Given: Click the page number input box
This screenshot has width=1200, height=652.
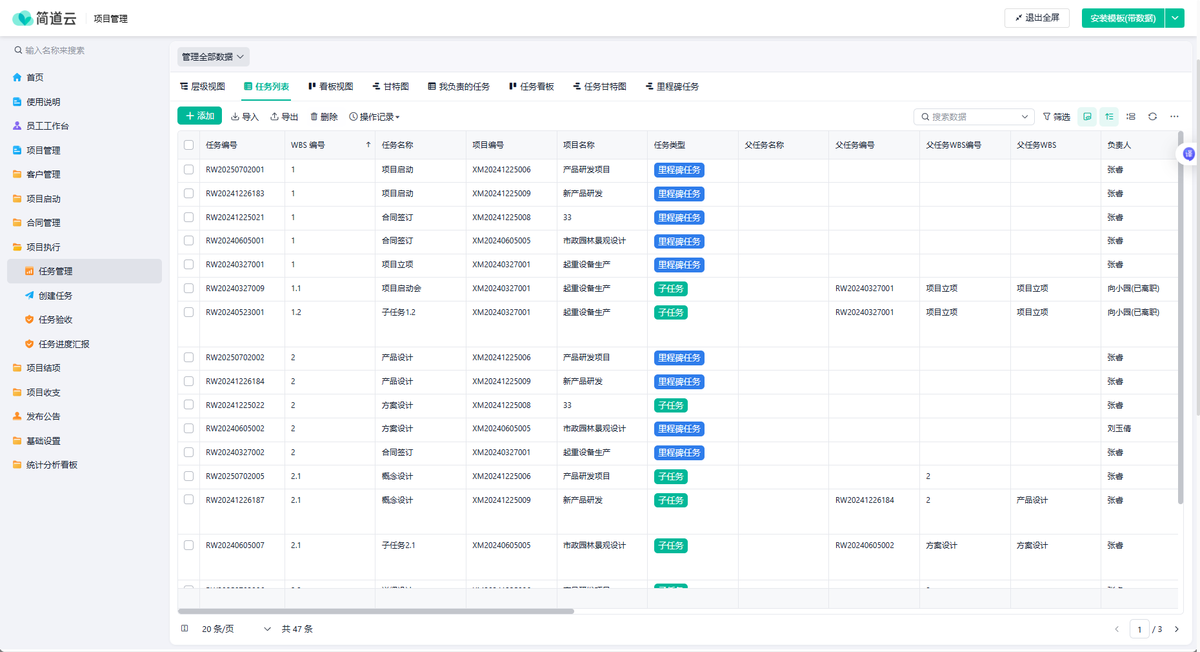Looking at the screenshot, I should (1139, 629).
